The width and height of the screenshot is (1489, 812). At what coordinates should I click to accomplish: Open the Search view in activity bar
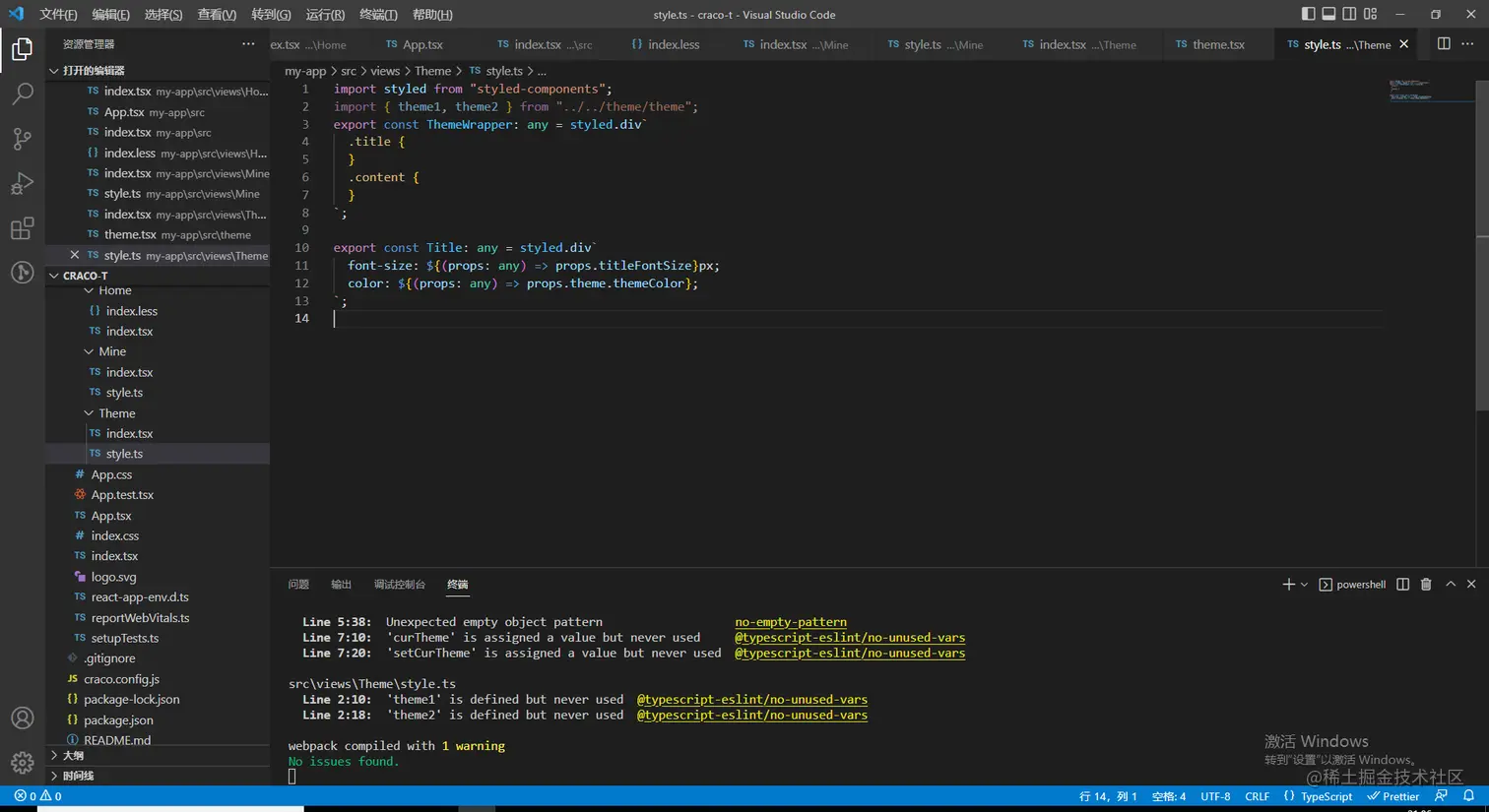pyautogui.click(x=22, y=94)
